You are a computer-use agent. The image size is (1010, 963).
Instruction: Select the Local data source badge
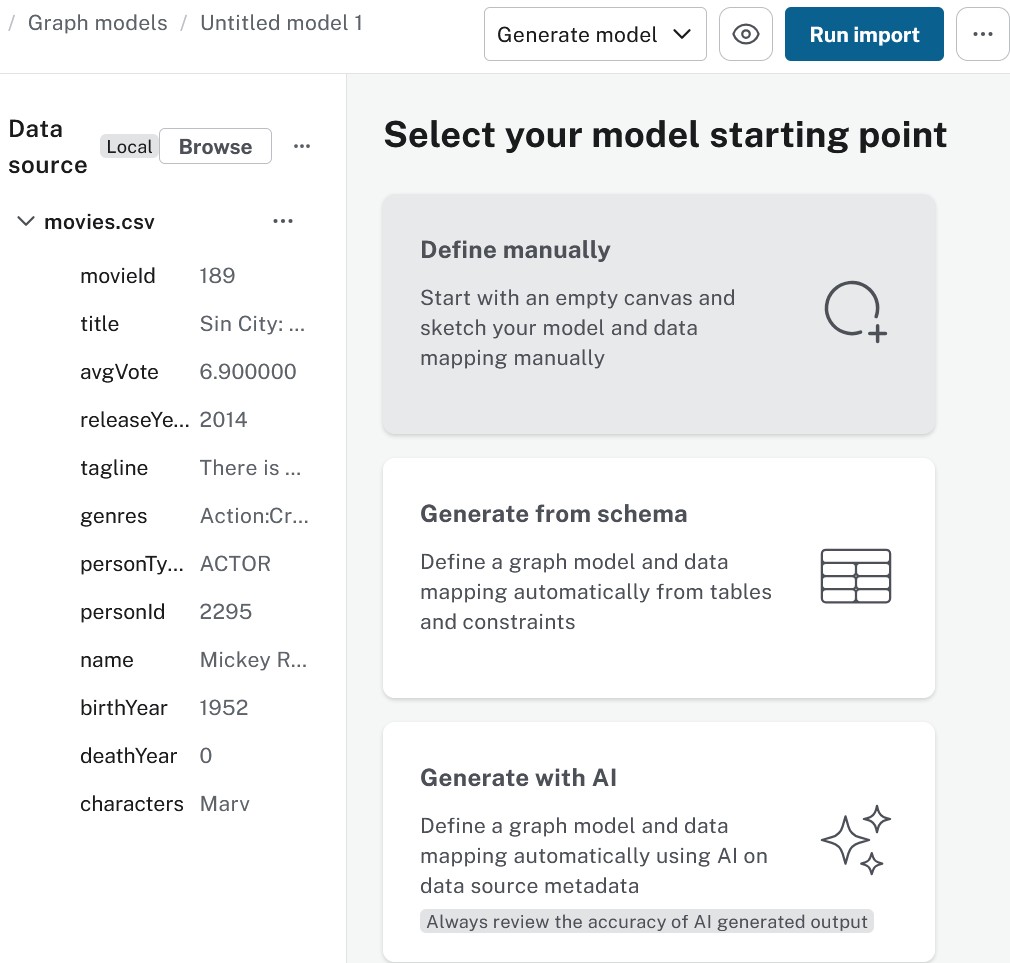130,146
